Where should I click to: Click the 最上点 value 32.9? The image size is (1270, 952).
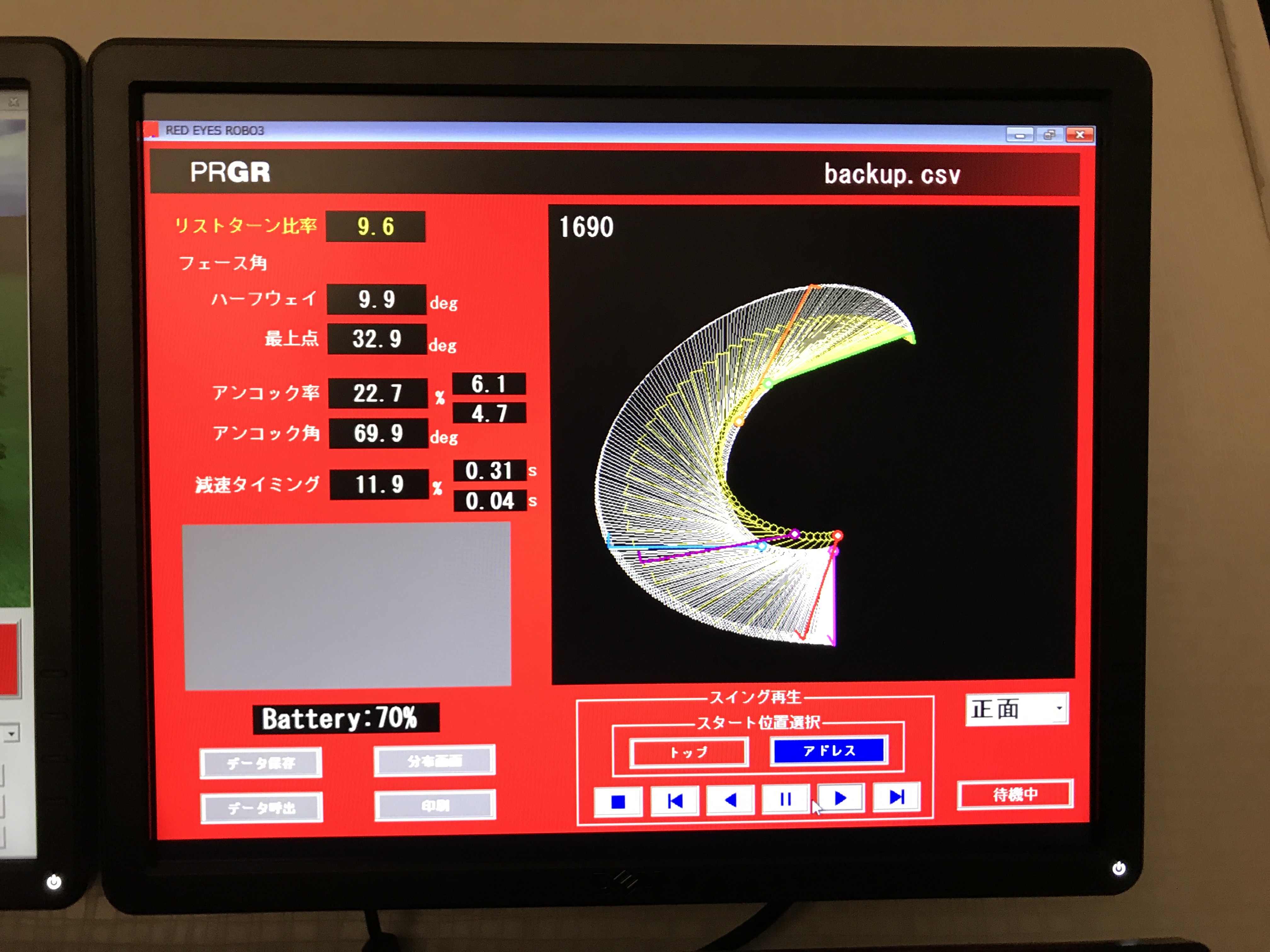[377, 338]
